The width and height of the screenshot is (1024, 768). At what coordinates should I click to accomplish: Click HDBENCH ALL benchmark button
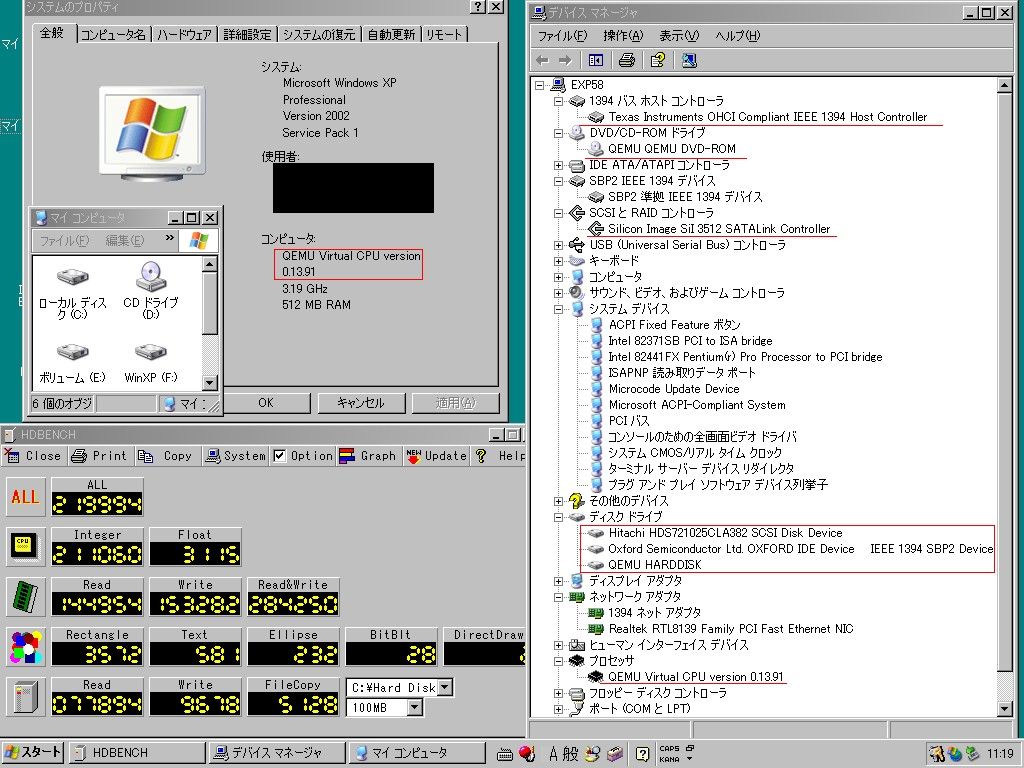point(25,497)
